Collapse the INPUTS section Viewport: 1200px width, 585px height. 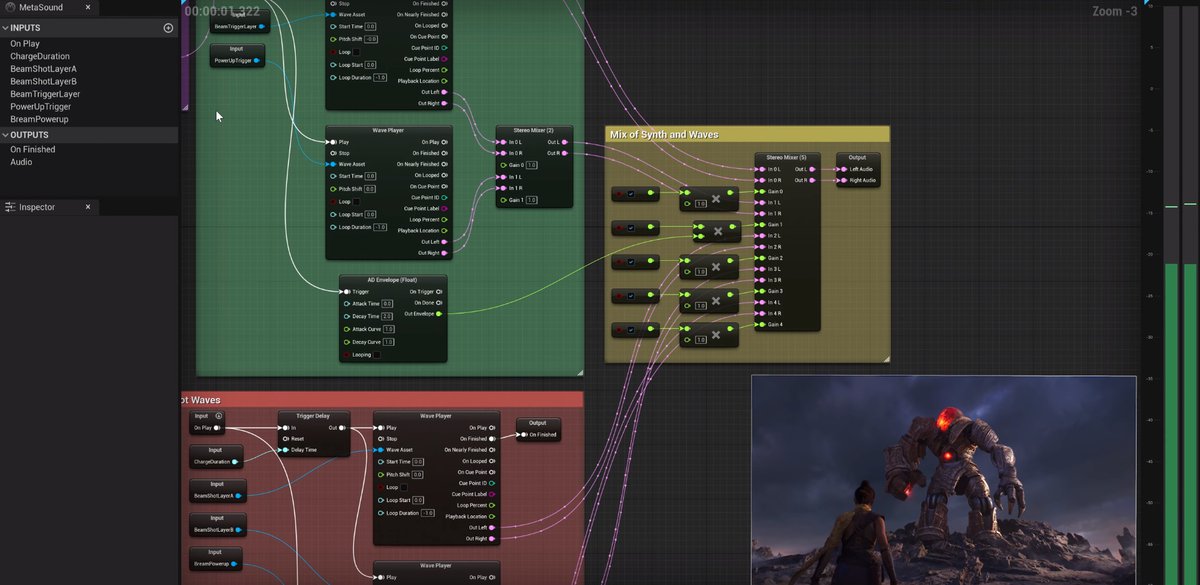5,28
